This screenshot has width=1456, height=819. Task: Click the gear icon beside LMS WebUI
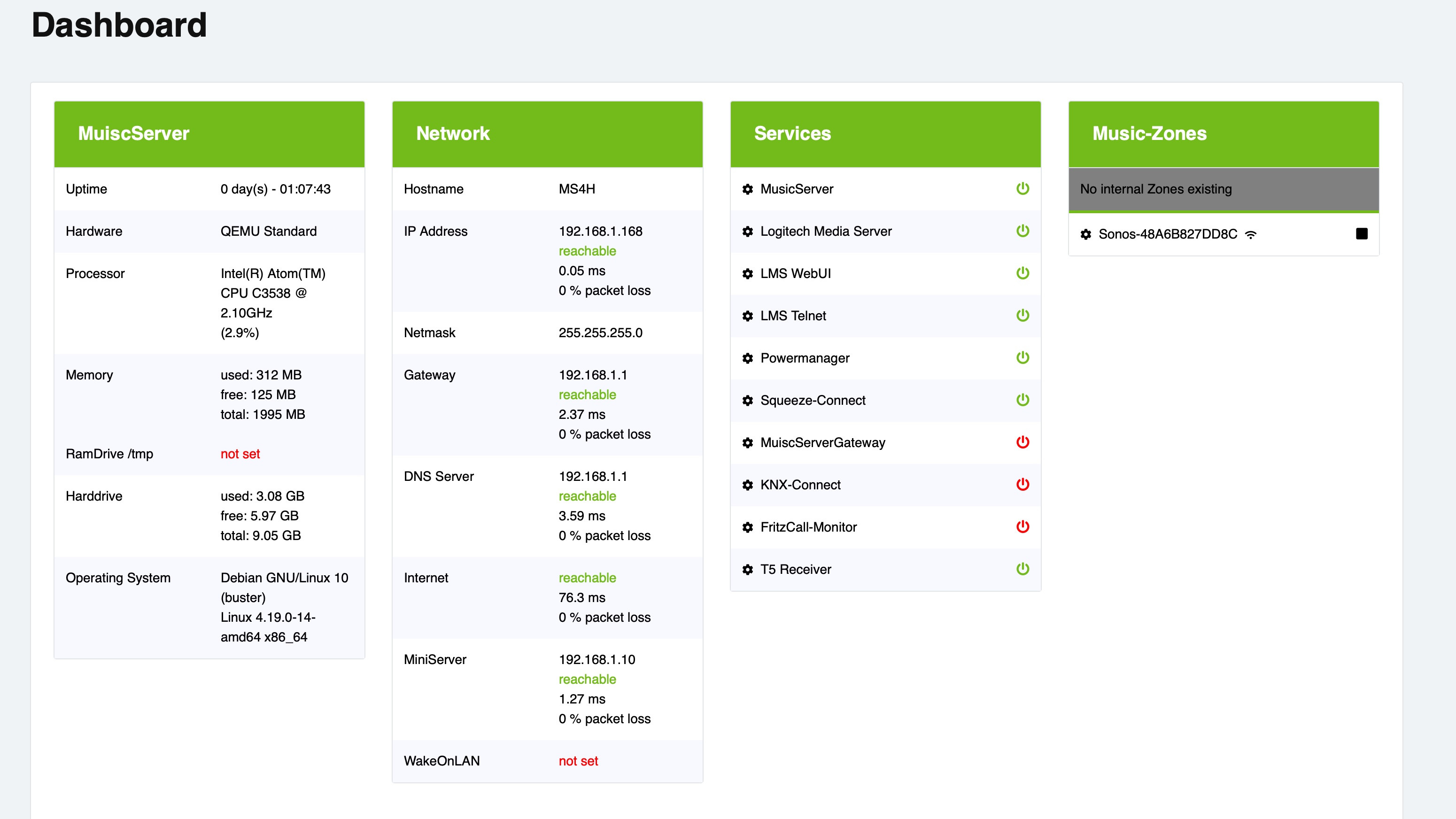[747, 274]
